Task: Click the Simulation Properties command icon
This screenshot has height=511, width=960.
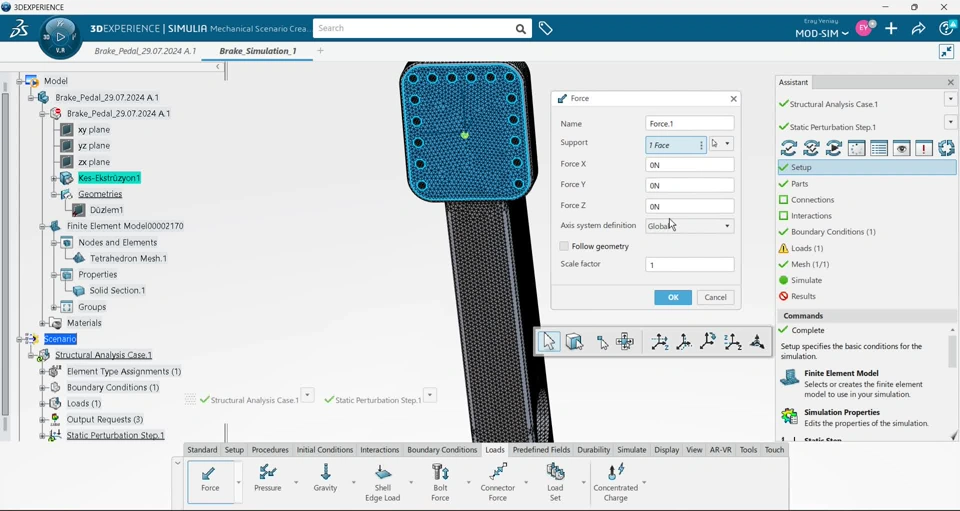Action: tap(789, 416)
